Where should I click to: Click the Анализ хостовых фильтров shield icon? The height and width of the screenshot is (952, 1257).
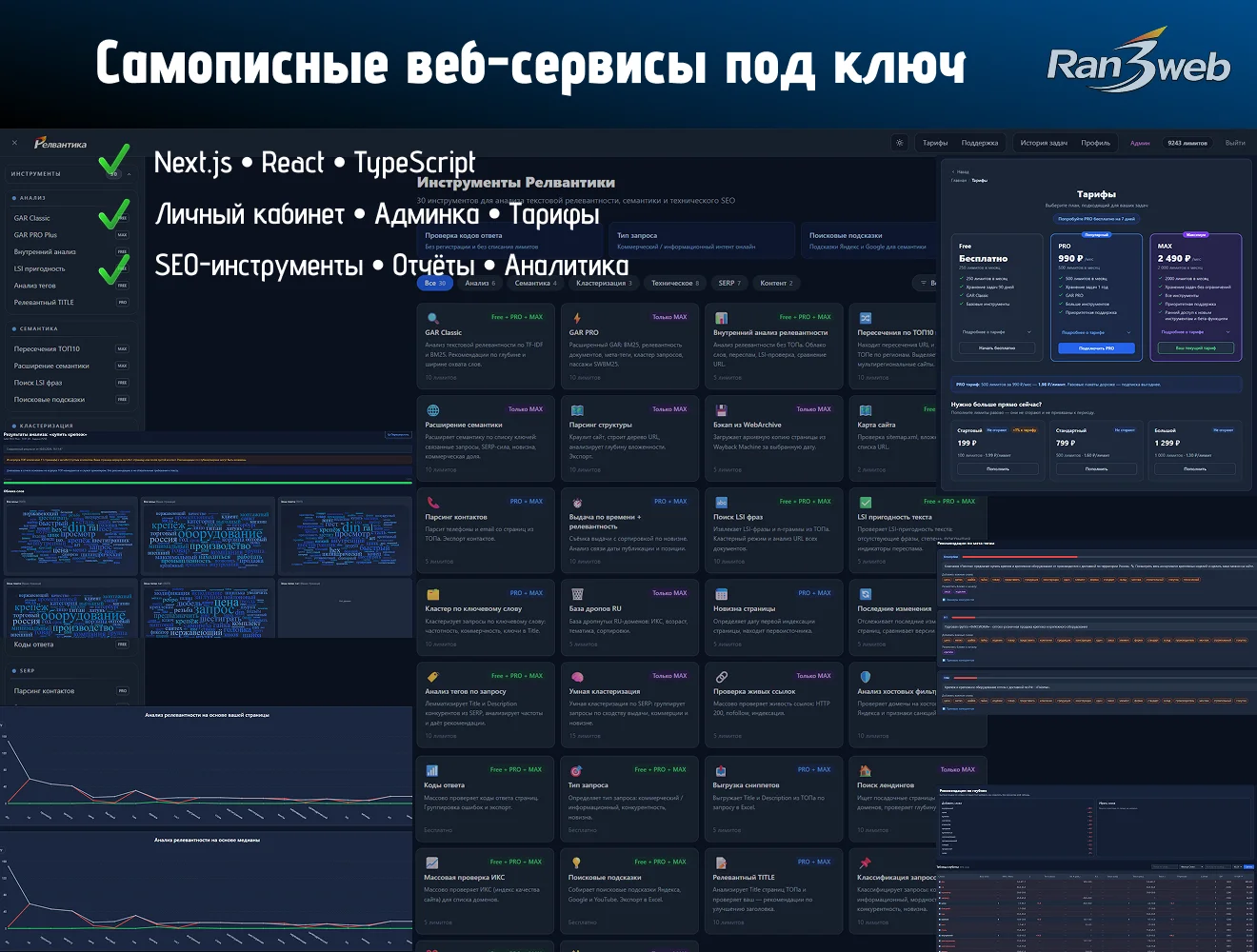click(x=866, y=677)
